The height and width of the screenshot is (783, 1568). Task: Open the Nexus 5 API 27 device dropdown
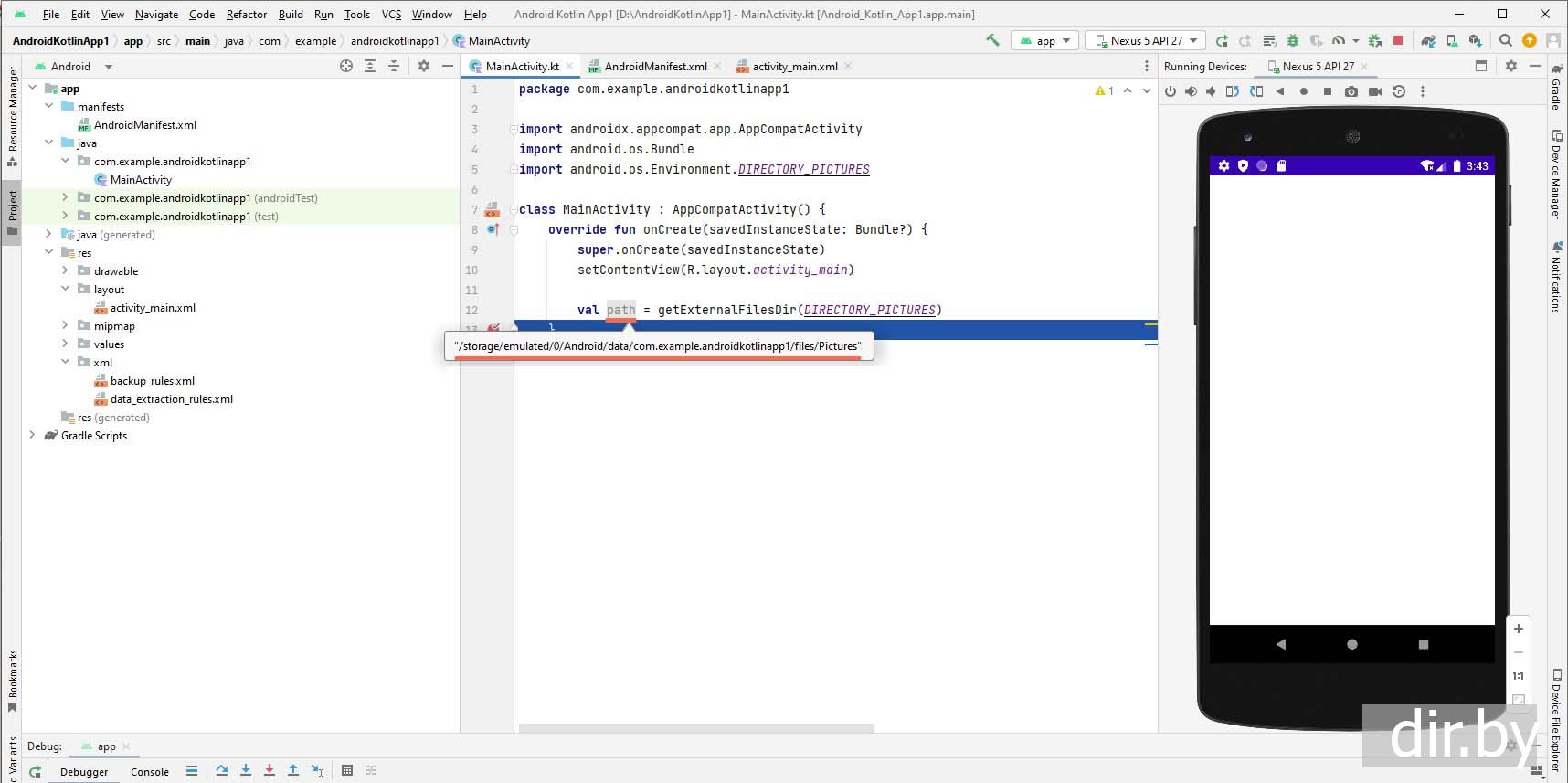tap(1146, 40)
